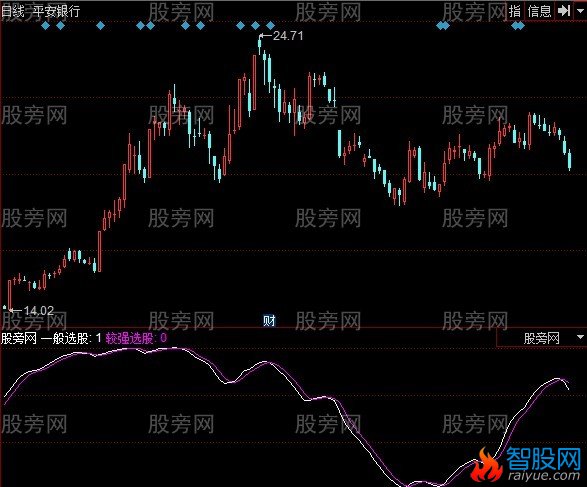587x487 pixels.
Task: Select the 较强选股: 0 indicator label
Action: [x=136, y=338]
